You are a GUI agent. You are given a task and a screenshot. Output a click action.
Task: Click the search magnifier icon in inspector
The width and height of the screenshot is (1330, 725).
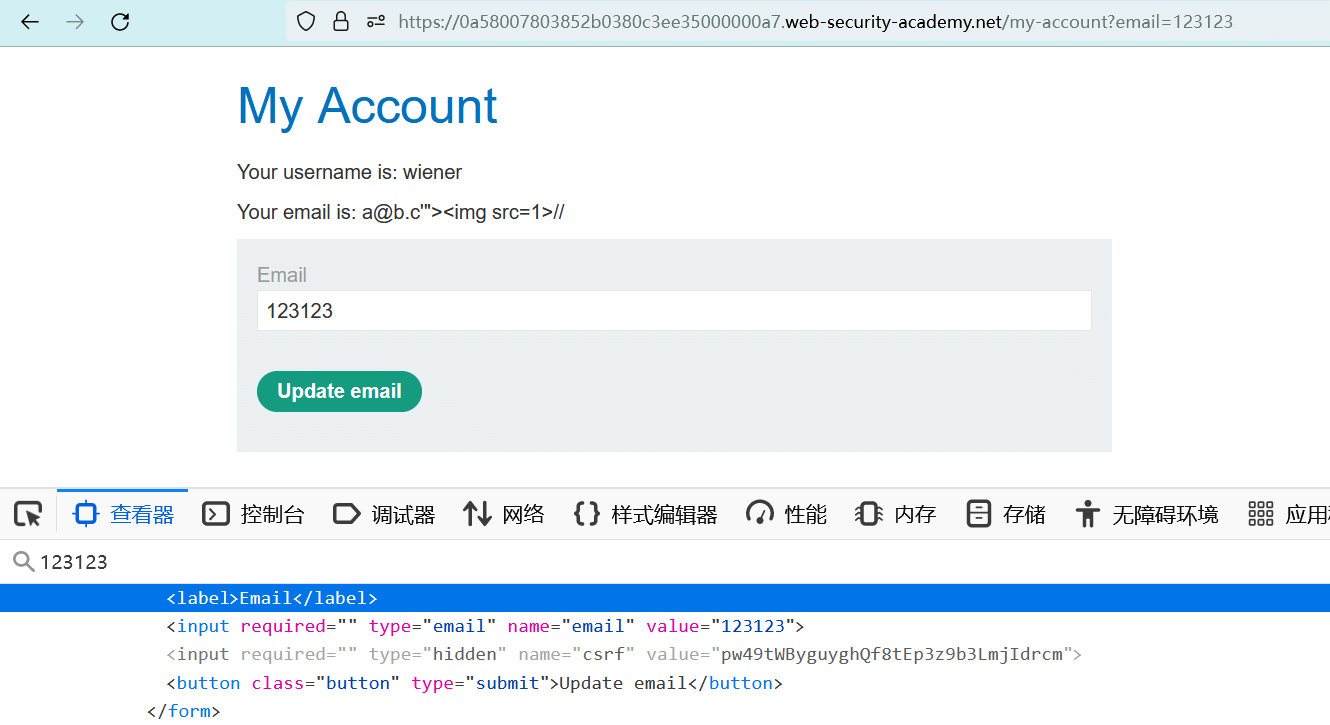(22, 562)
